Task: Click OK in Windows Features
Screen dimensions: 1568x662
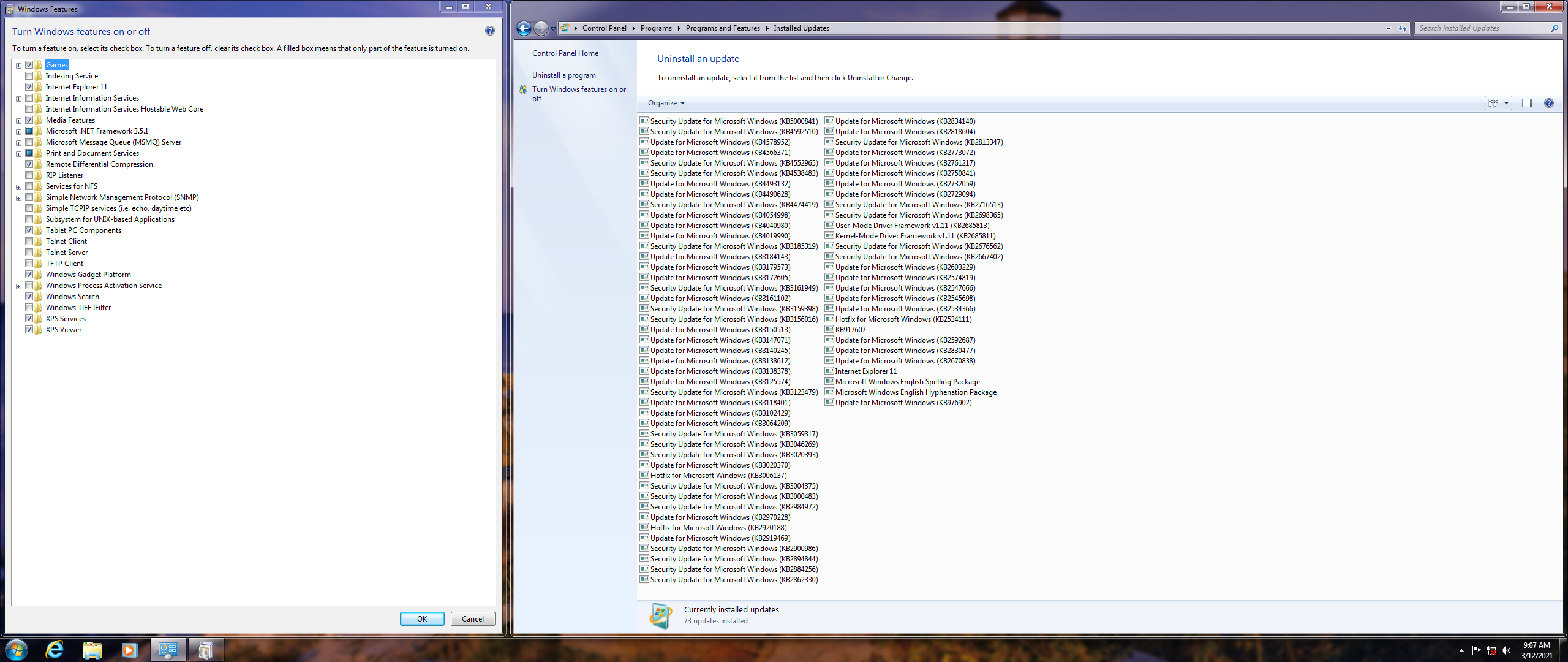Action: click(422, 619)
